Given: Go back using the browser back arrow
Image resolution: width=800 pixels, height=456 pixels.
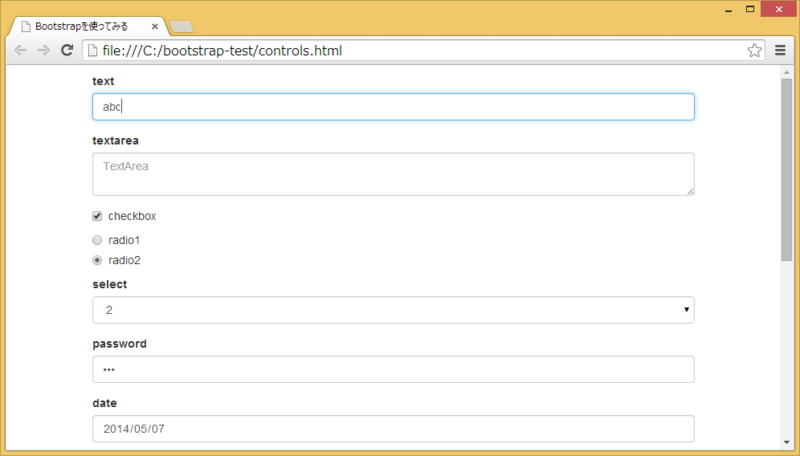Looking at the screenshot, I should pos(20,50).
